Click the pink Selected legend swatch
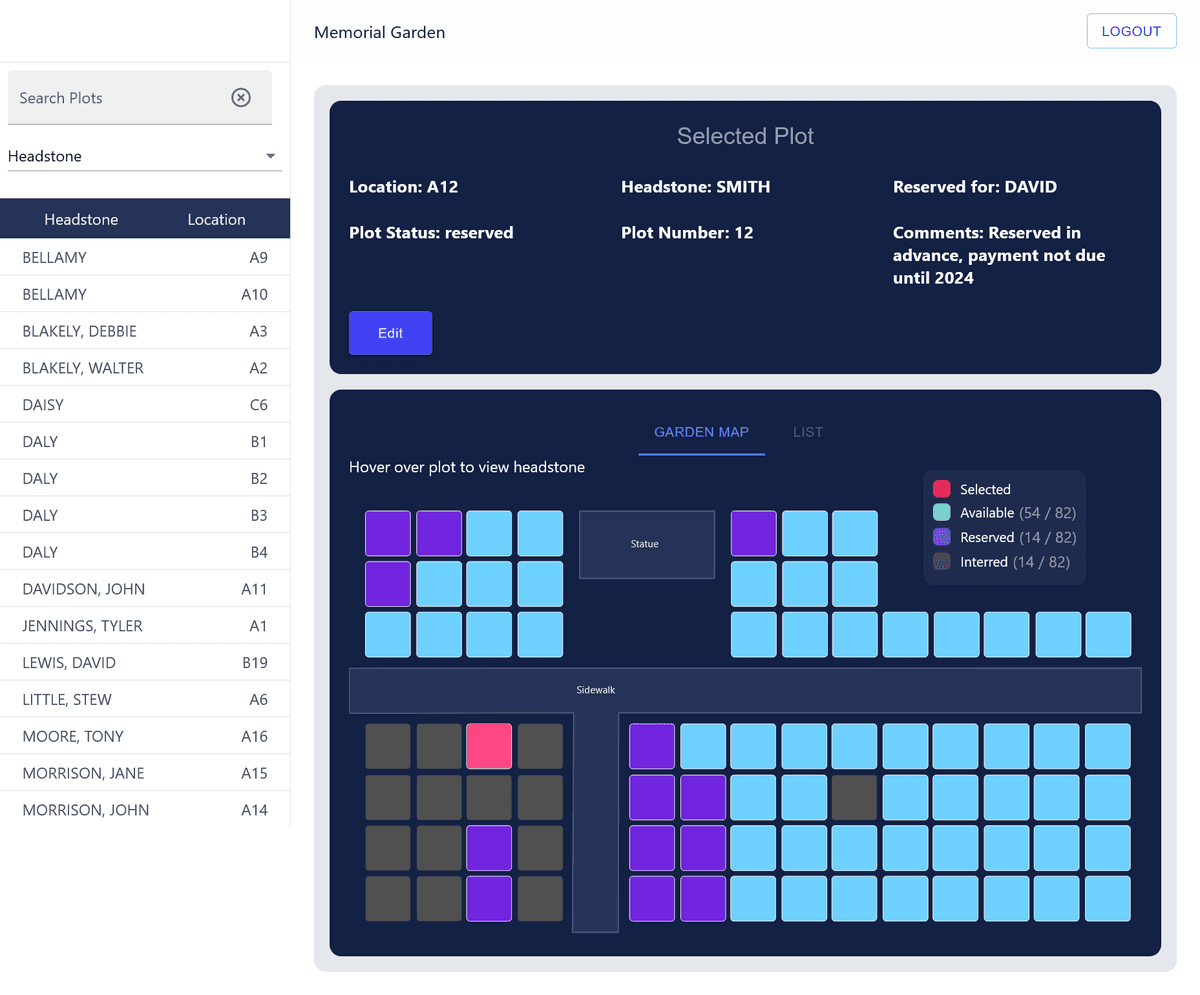Screen dimensions: 1200x995 tap(941, 489)
